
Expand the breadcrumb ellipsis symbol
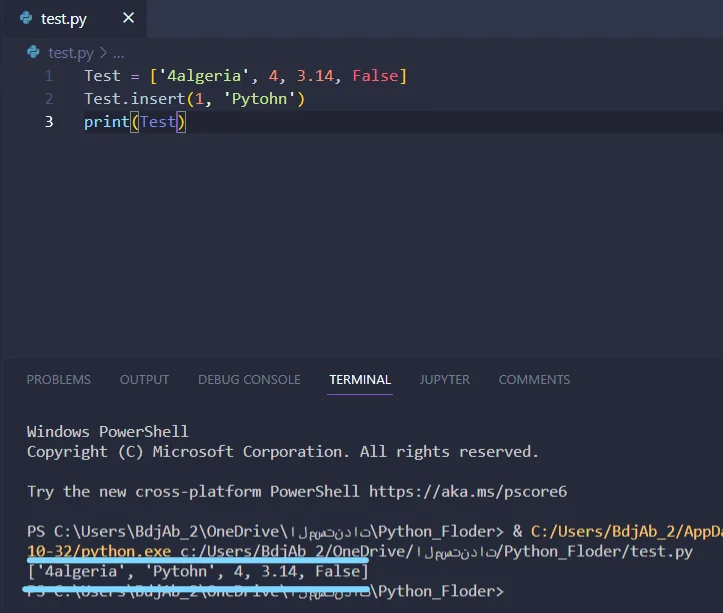pyautogui.click(x=119, y=53)
